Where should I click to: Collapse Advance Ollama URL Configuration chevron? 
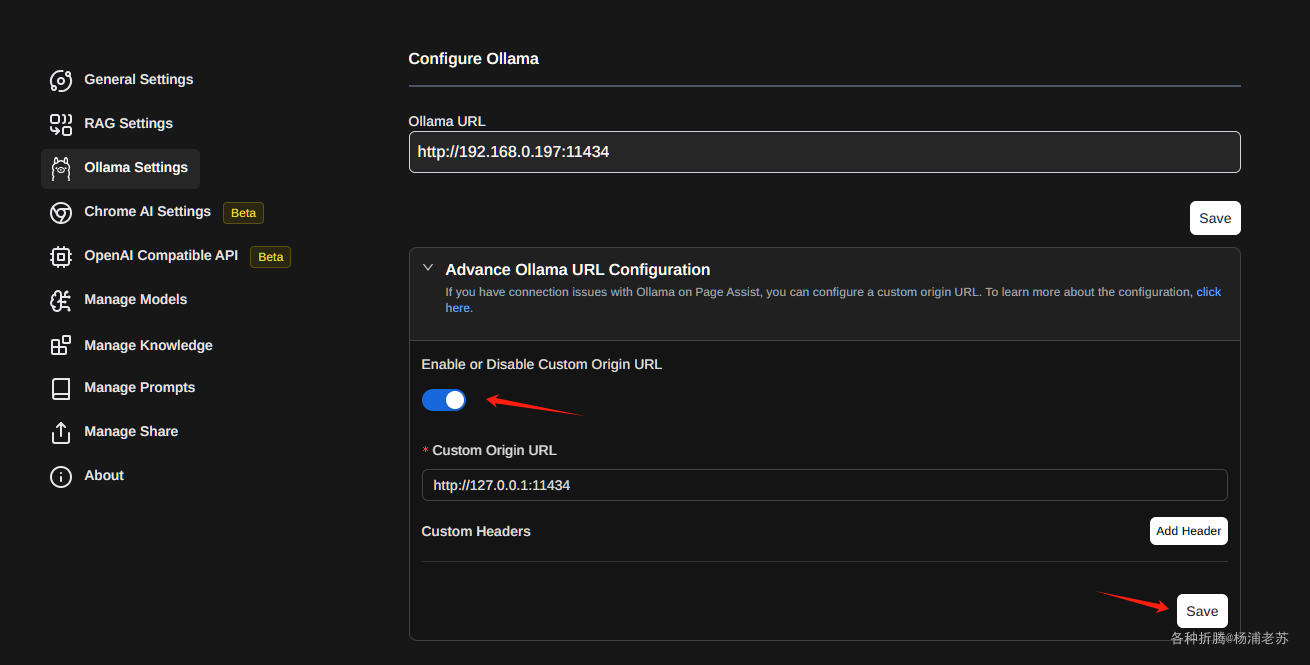point(428,268)
